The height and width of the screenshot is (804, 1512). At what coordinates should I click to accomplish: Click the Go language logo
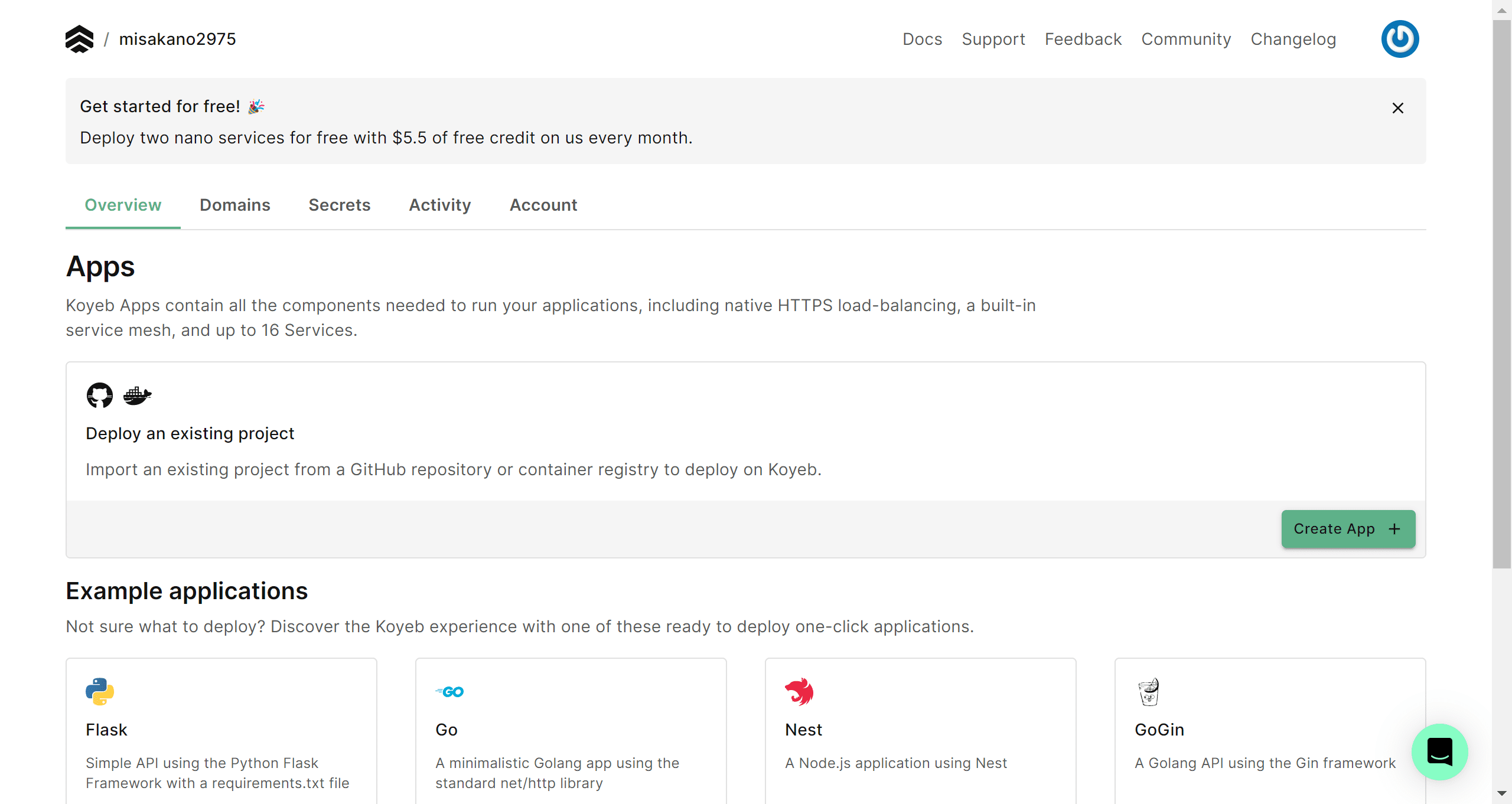[x=449, y=691]
